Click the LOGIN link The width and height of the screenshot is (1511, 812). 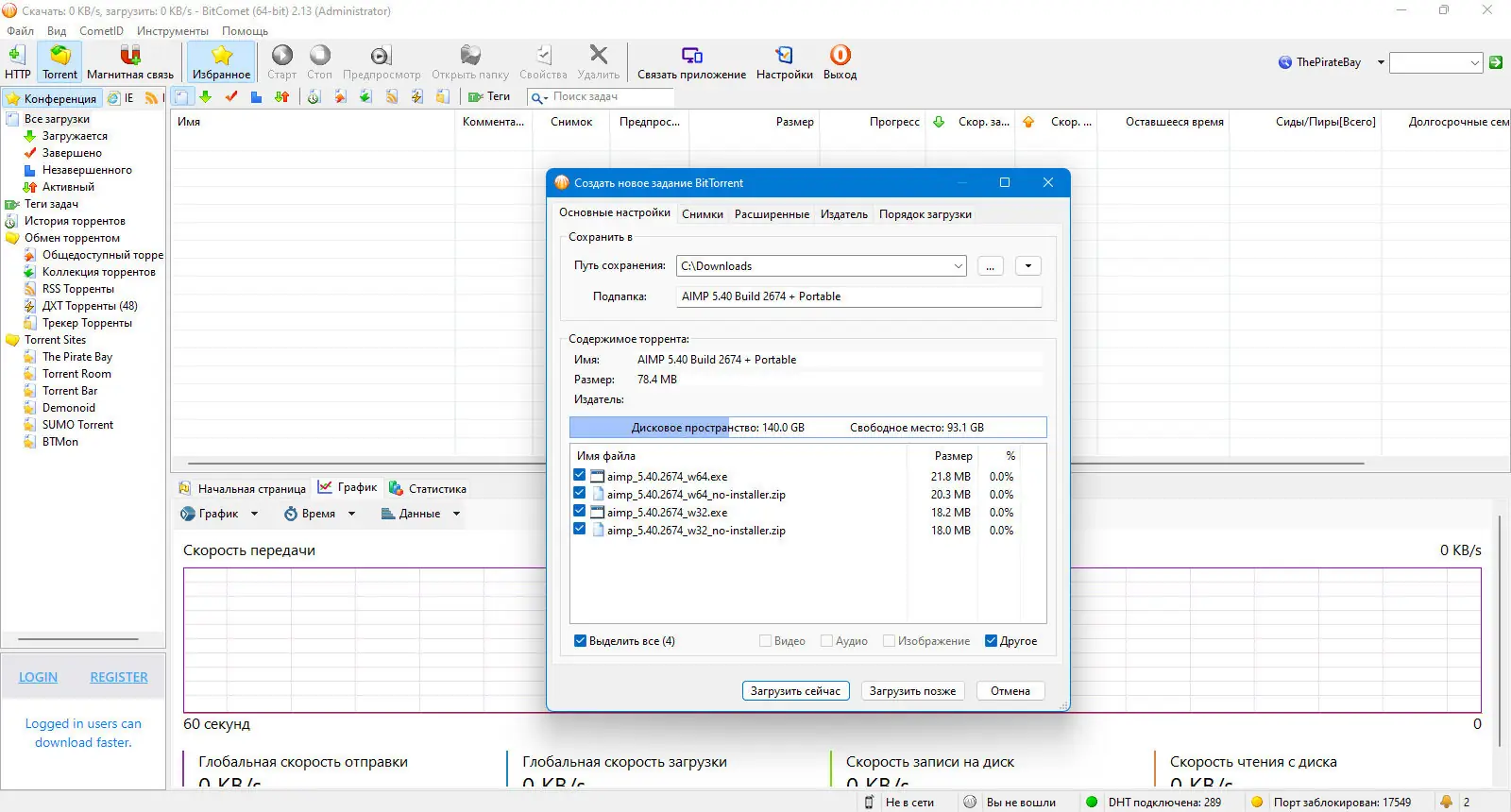[38, 677]
